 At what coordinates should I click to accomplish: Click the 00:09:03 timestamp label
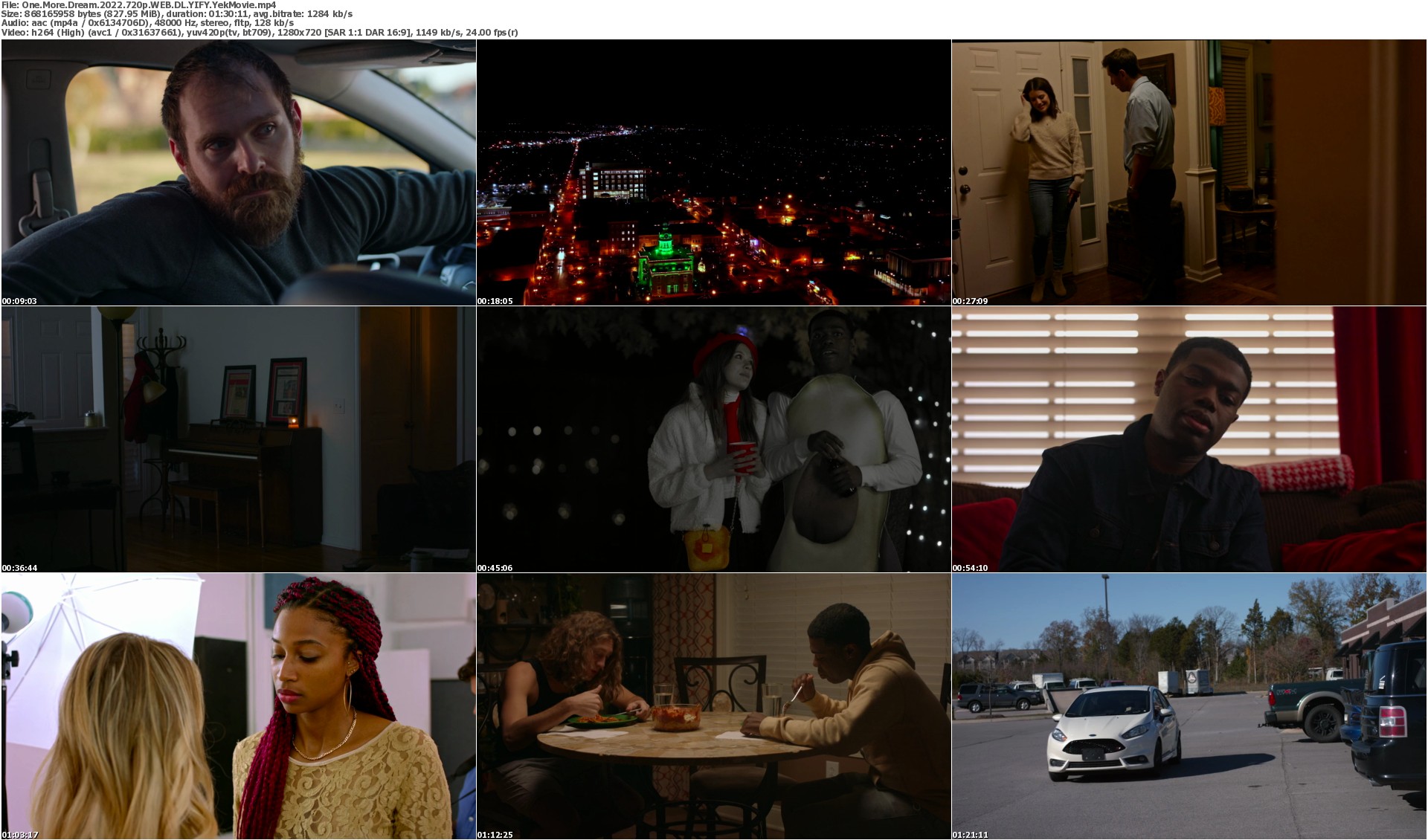(19, 301)
